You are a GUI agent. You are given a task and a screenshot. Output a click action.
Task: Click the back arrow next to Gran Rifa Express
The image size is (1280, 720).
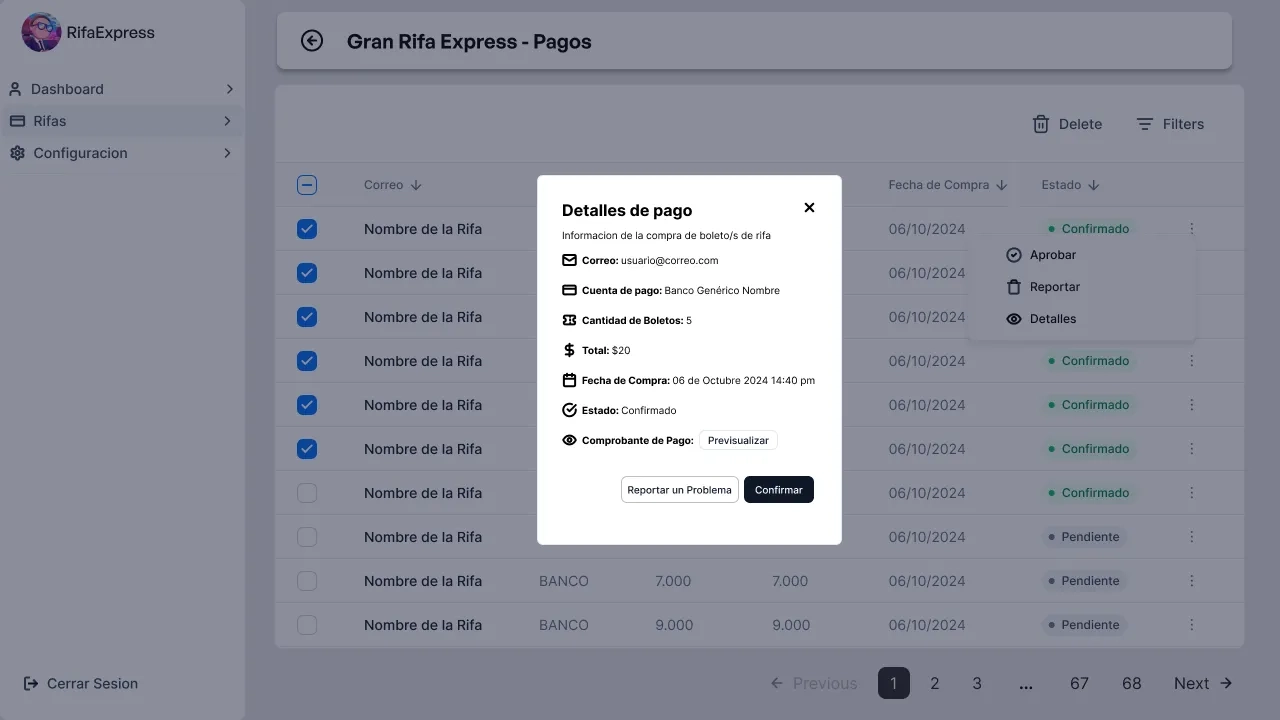pos(311,41)
